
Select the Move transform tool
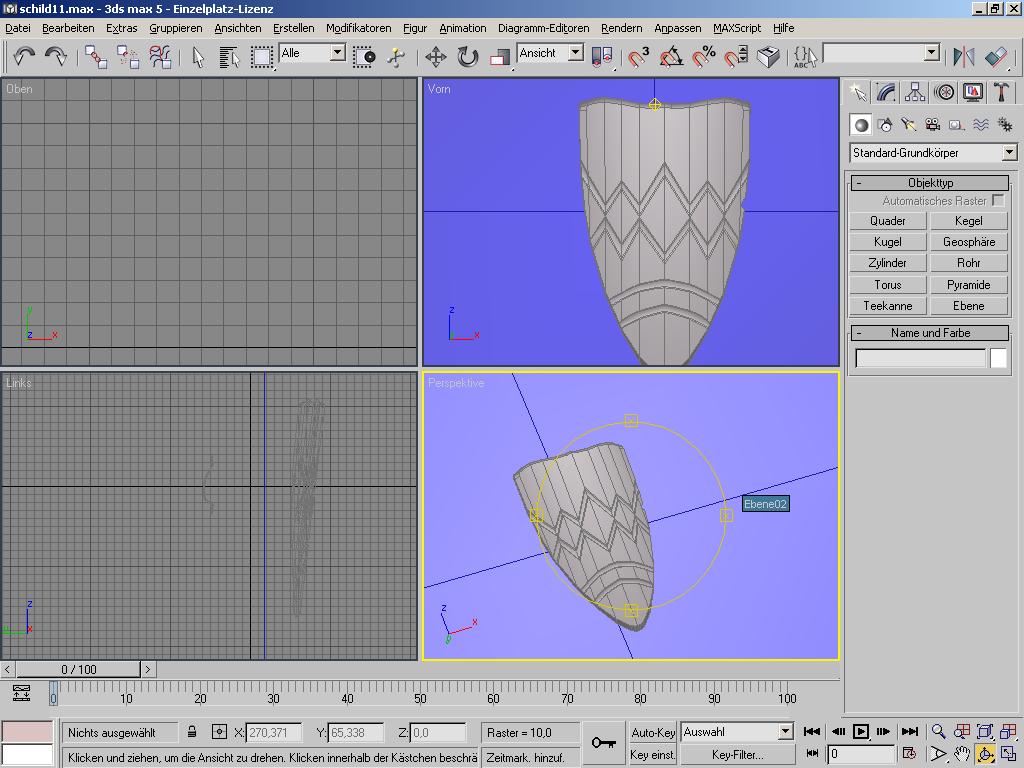(436, 56)
